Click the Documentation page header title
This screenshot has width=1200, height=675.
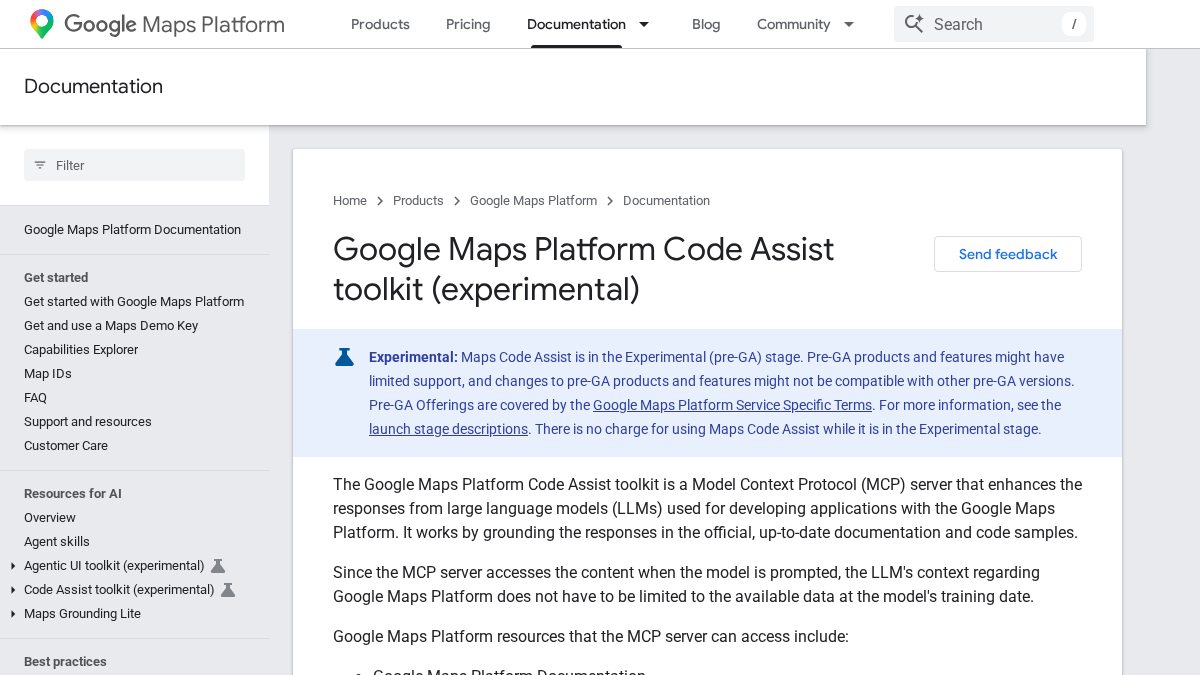pyautogui.click(x=93, y=86)
